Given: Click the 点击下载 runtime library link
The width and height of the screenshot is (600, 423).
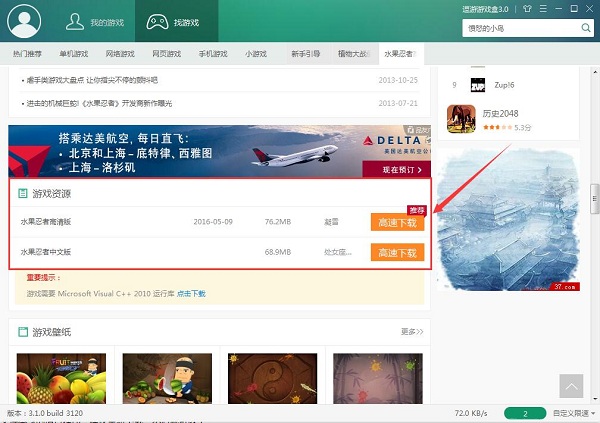Looking at the screenshot, I should pyautogui.click(x=191, y=294).
